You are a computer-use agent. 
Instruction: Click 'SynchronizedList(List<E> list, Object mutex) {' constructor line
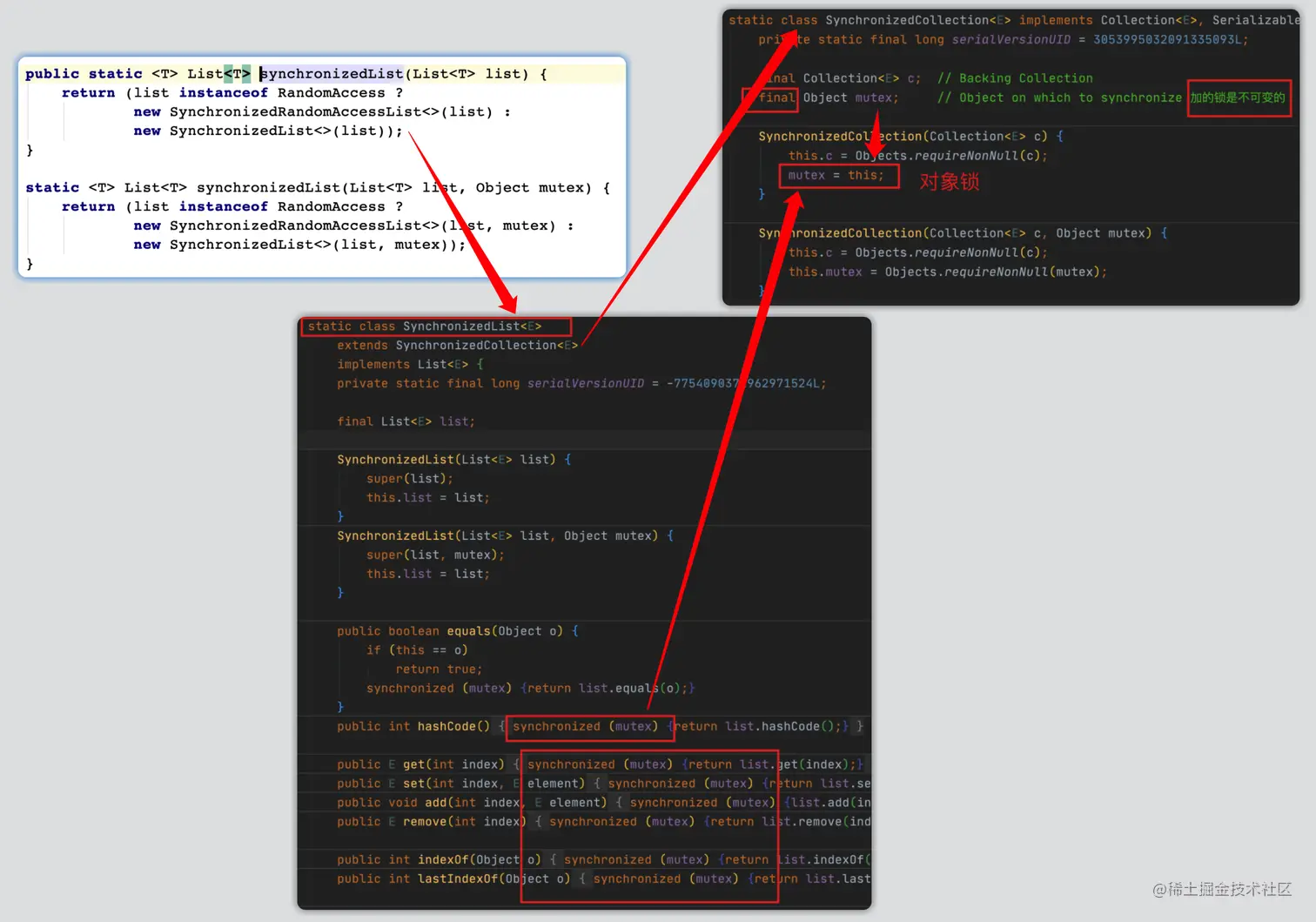pos(506,536)
